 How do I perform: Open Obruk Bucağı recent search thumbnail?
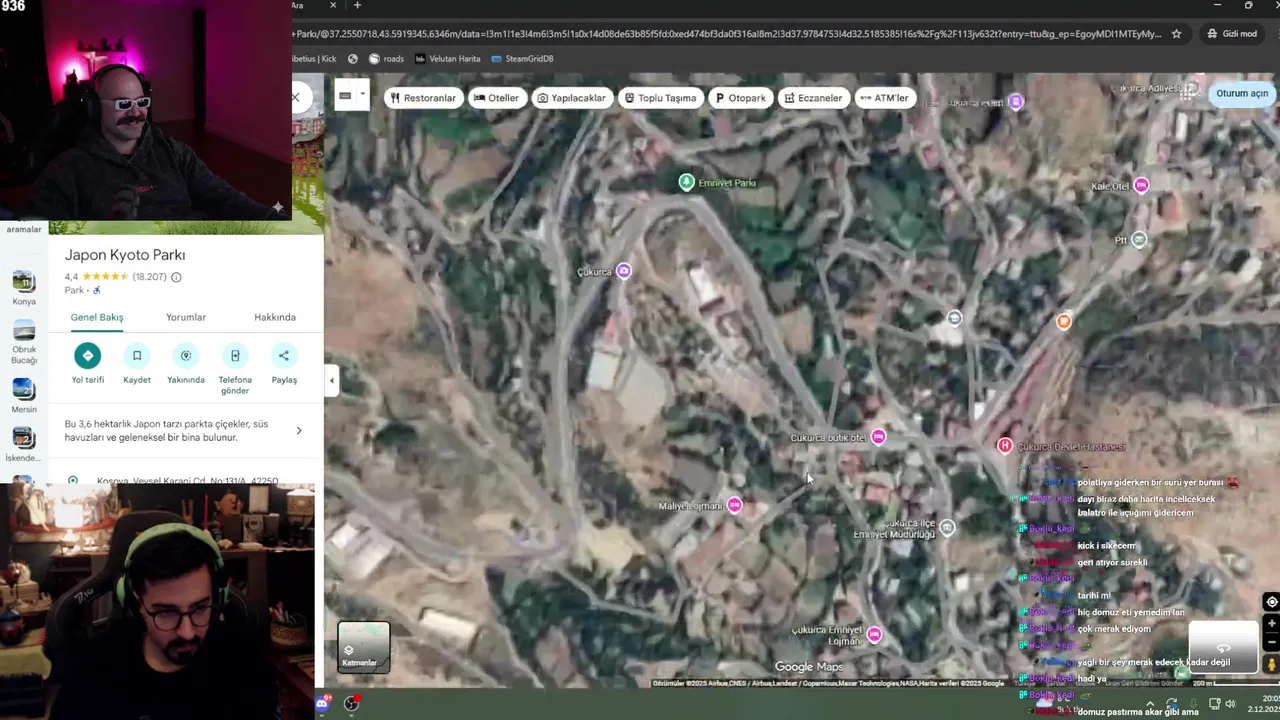tap(23, 332)
